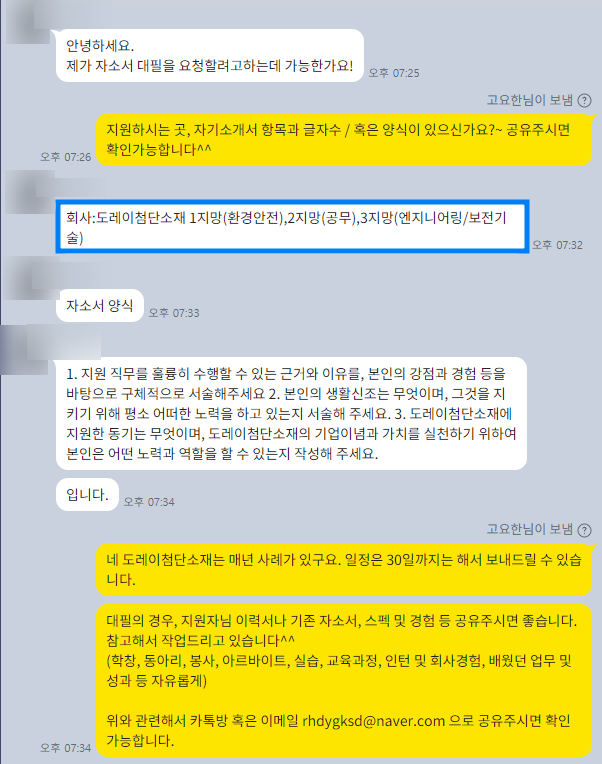Screen dimensions: 602x764
Task: Select the yellow 네 도레이첨단소재는 매년 사례 bubble
Action: pyautogui.click(x=344, y=570)
